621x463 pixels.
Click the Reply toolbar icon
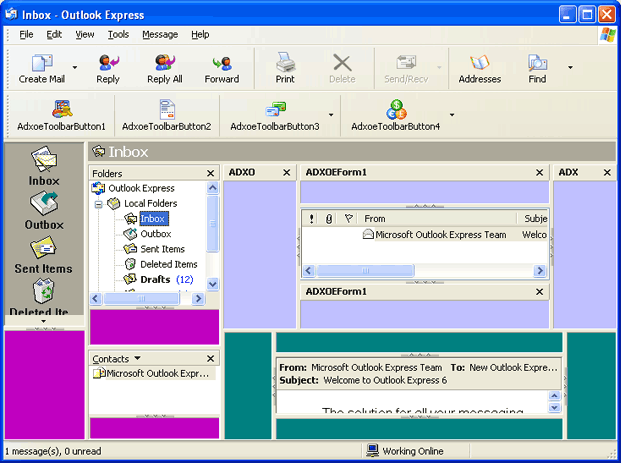(108, 63)
